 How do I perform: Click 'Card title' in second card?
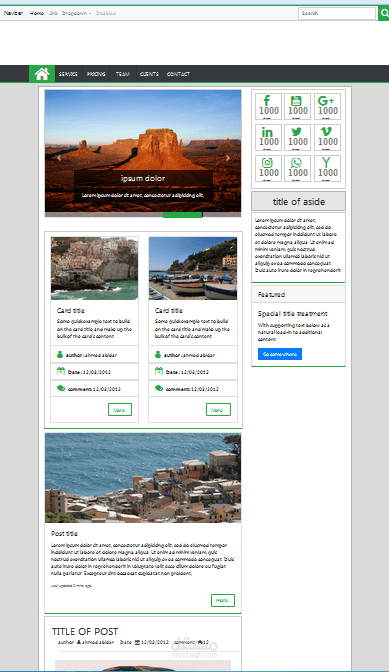(169, 310)
